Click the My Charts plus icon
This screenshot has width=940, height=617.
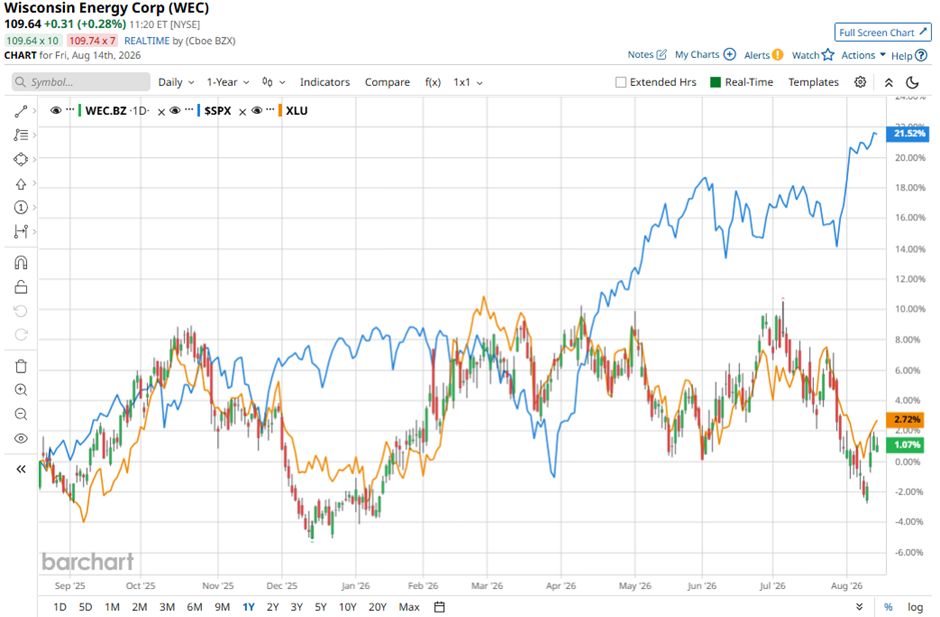(730, 55)
